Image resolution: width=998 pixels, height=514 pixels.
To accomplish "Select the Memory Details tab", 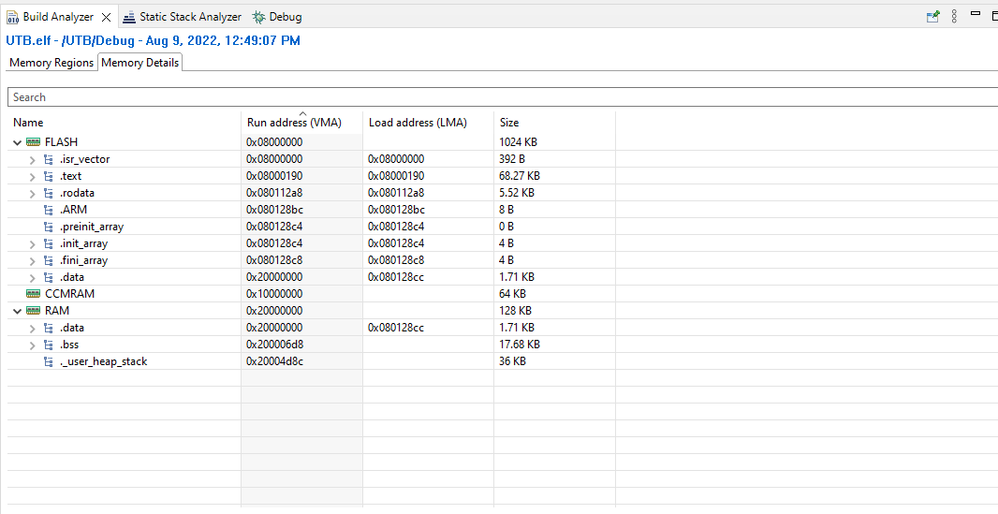I will [140, 62].
